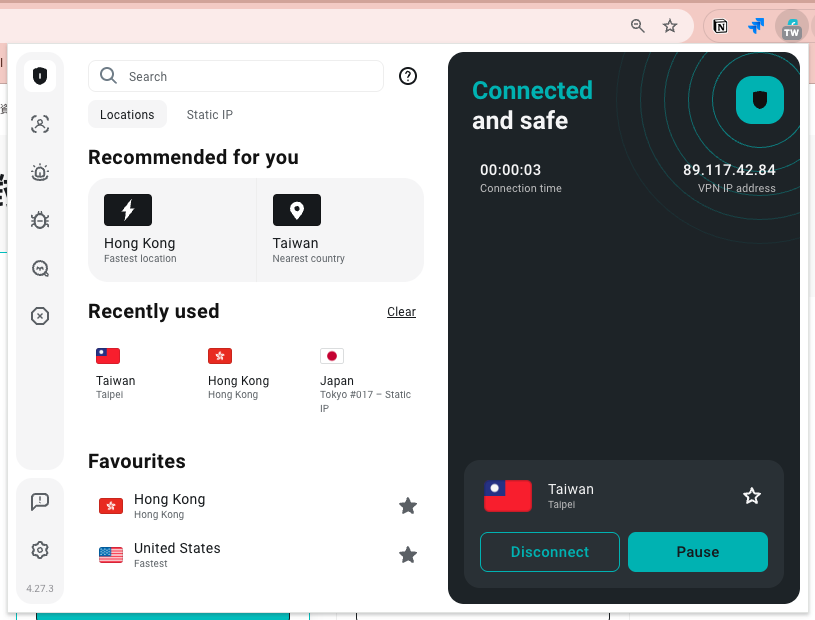The height and width of the screenshot is (620, 815).
Task: Open Incogni from the sidebar
Action: pos(40,316)
